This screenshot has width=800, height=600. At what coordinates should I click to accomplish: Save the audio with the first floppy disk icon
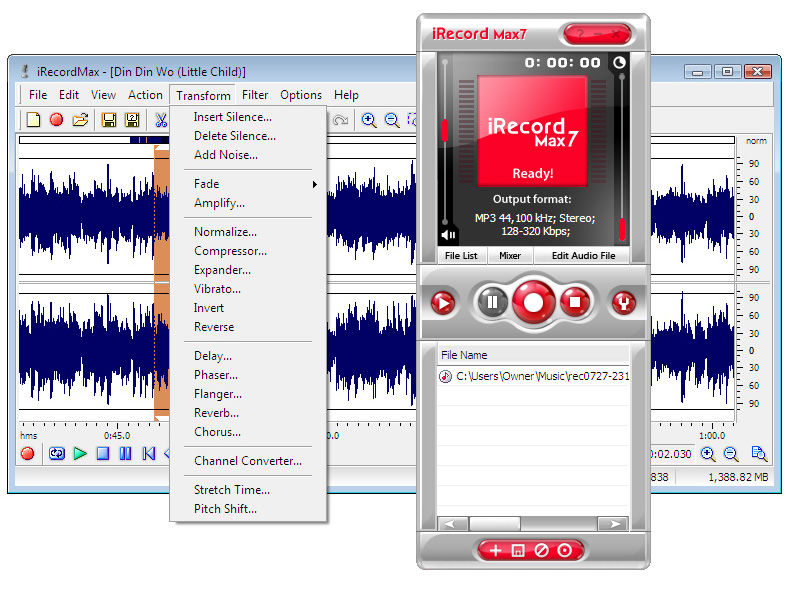(x=109, y=120)
